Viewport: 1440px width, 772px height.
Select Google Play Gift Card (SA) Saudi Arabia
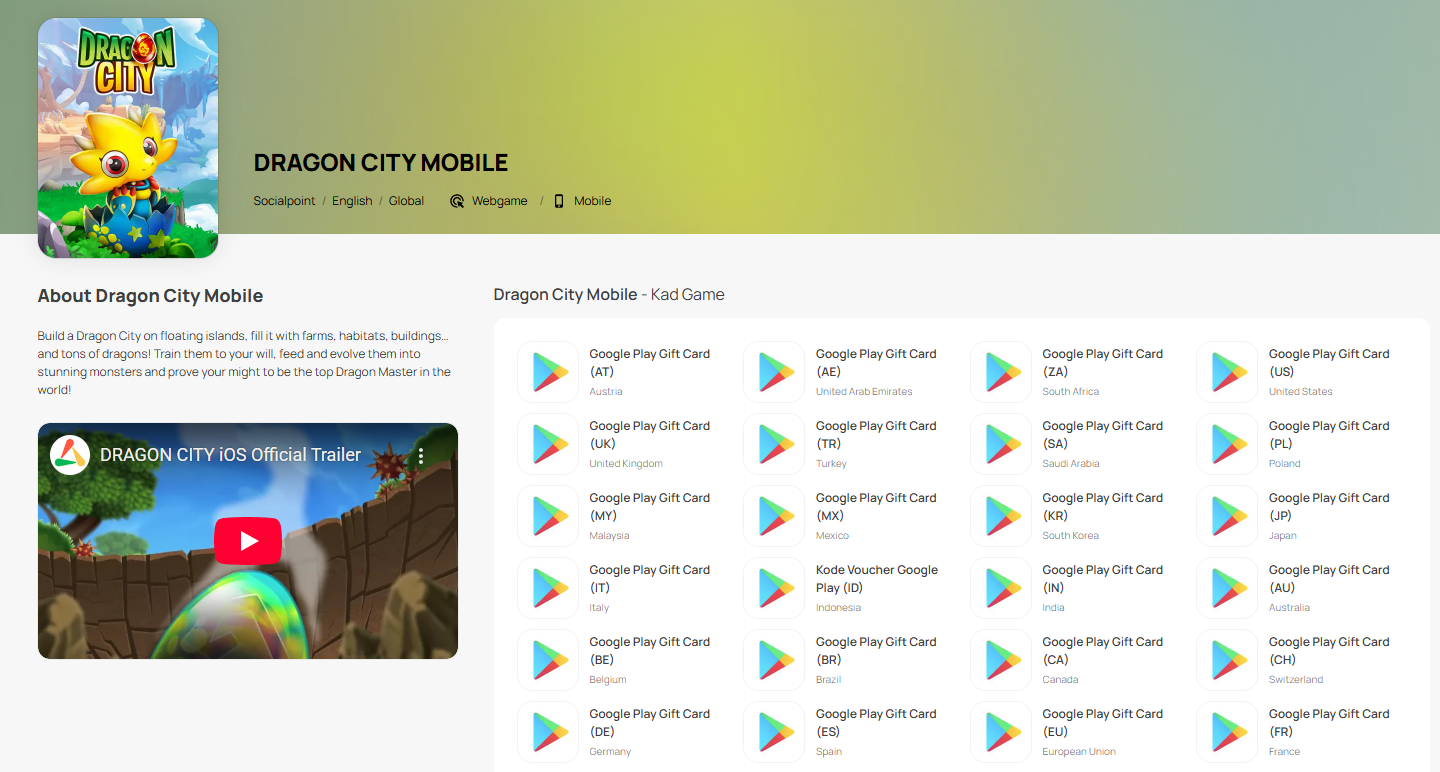[1102, 434]
